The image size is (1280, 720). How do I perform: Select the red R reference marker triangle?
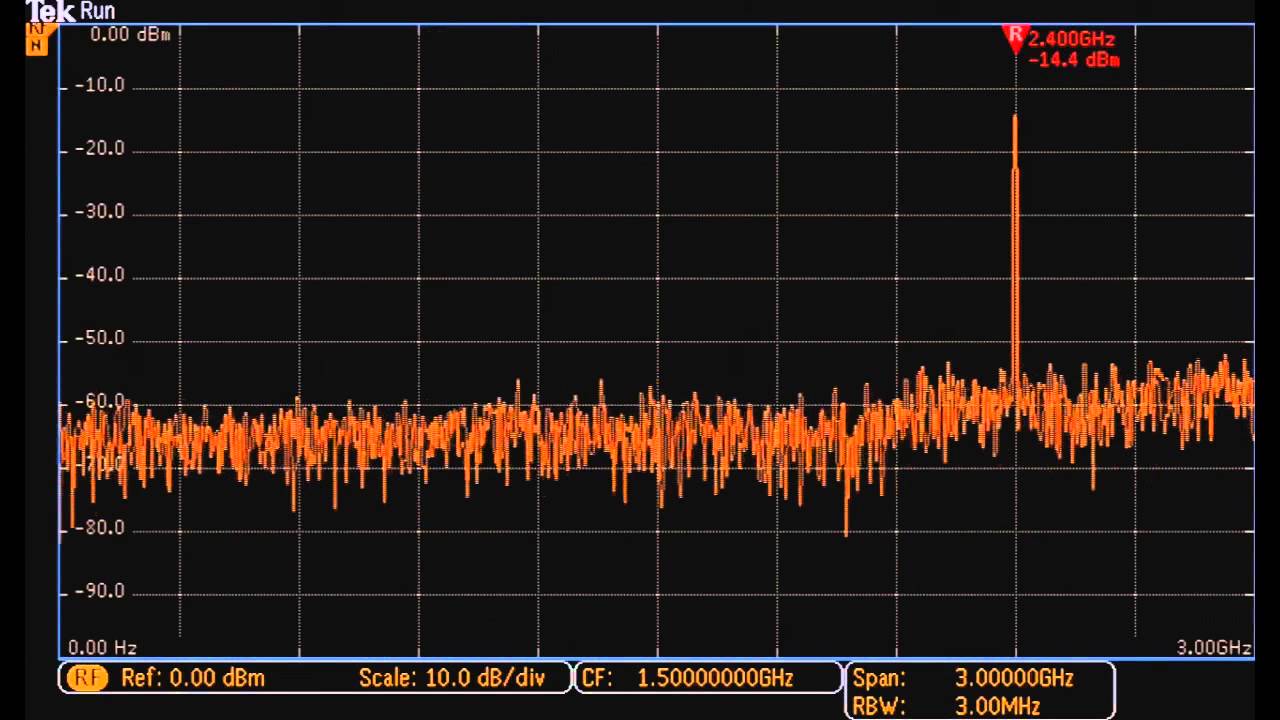click(x=1015, y=39)
